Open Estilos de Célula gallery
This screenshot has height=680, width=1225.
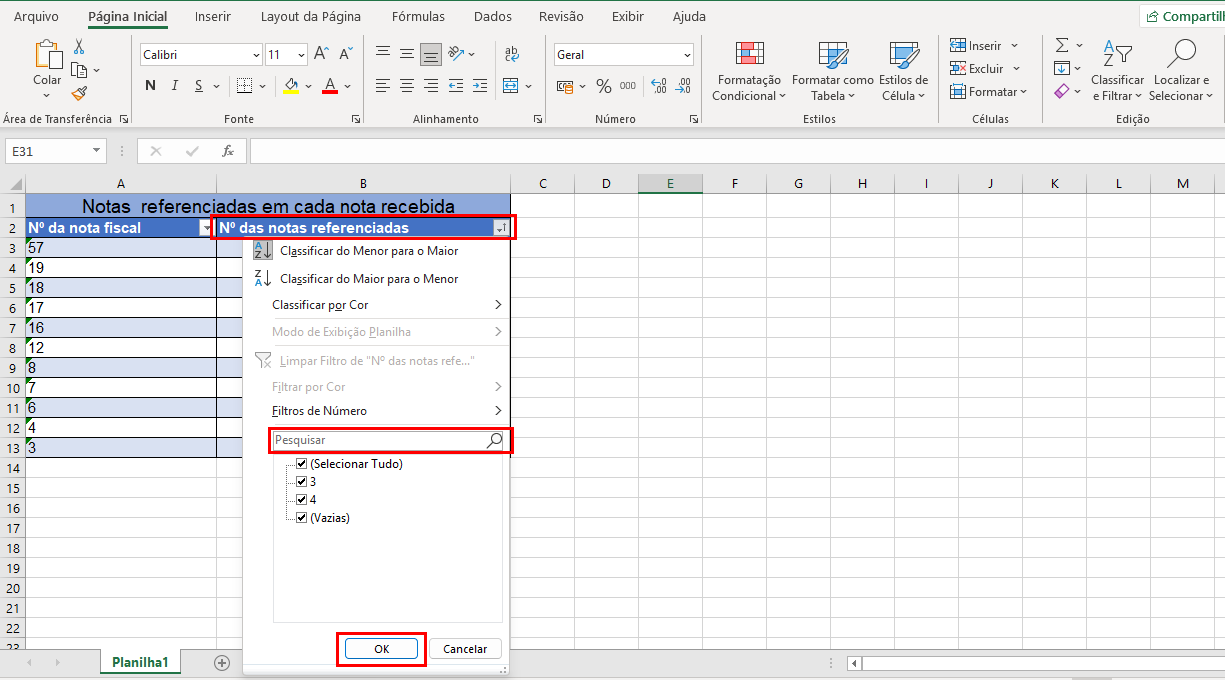(903, 71)
